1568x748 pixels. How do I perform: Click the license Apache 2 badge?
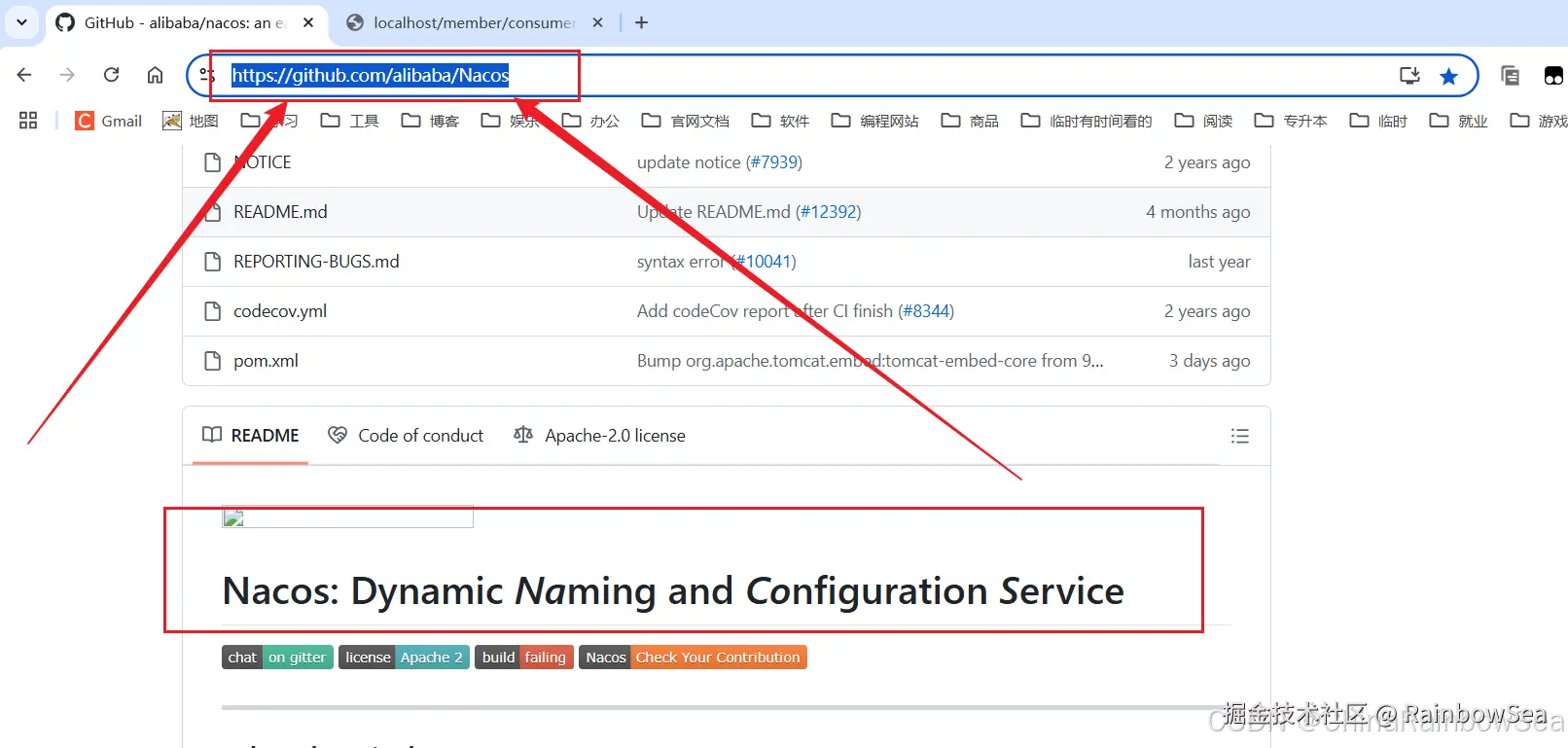[x=404, y=658]
